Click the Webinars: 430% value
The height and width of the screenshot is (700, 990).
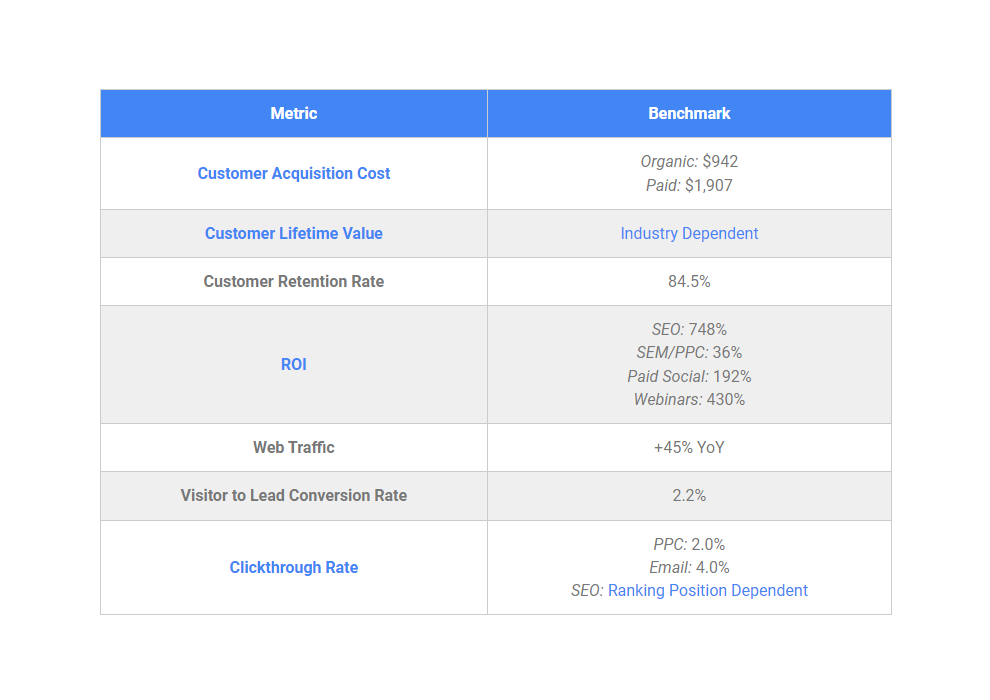(x=689, y=400)
